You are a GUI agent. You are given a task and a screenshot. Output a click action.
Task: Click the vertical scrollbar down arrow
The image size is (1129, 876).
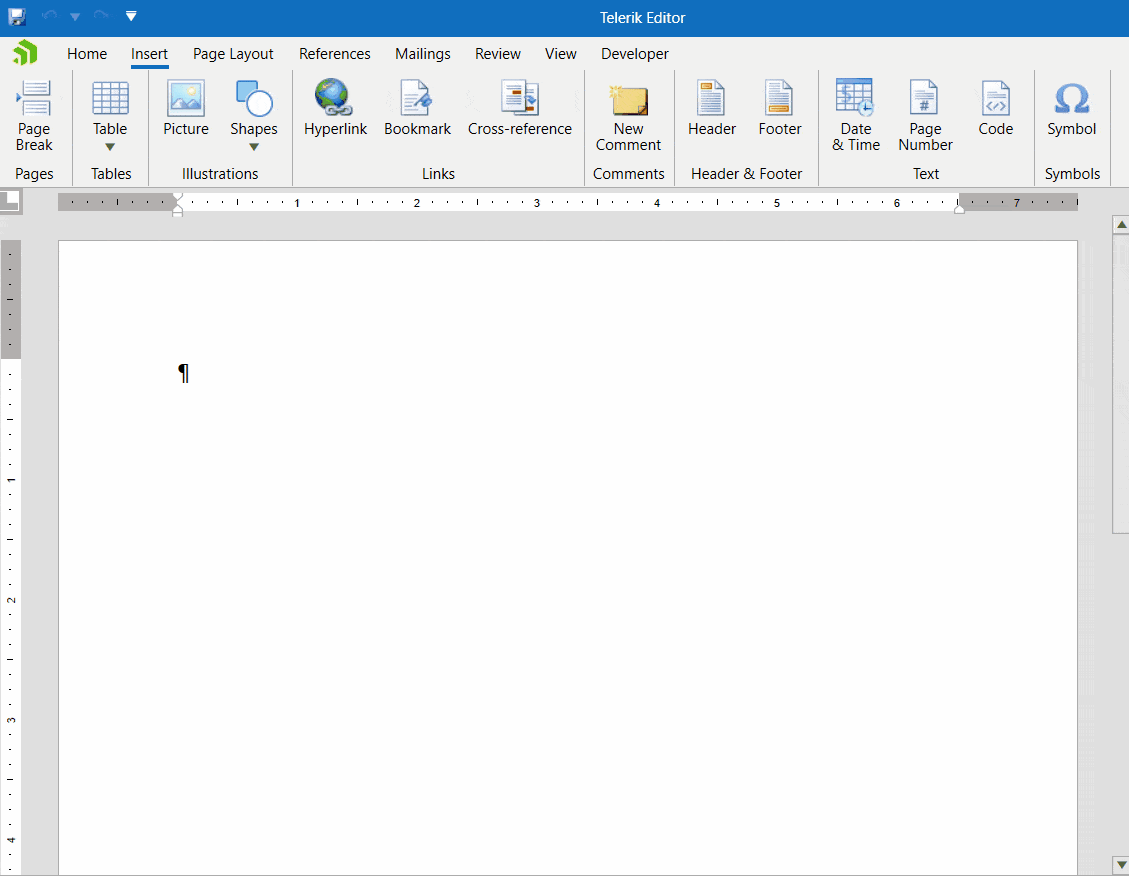click(x=1121, y=863)
